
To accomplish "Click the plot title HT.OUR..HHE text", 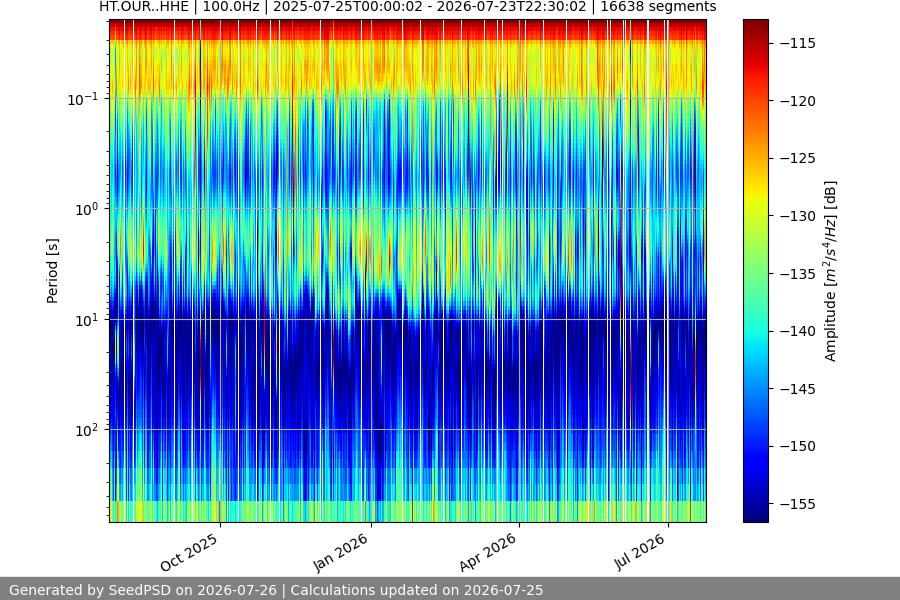I will click(408, 7).
